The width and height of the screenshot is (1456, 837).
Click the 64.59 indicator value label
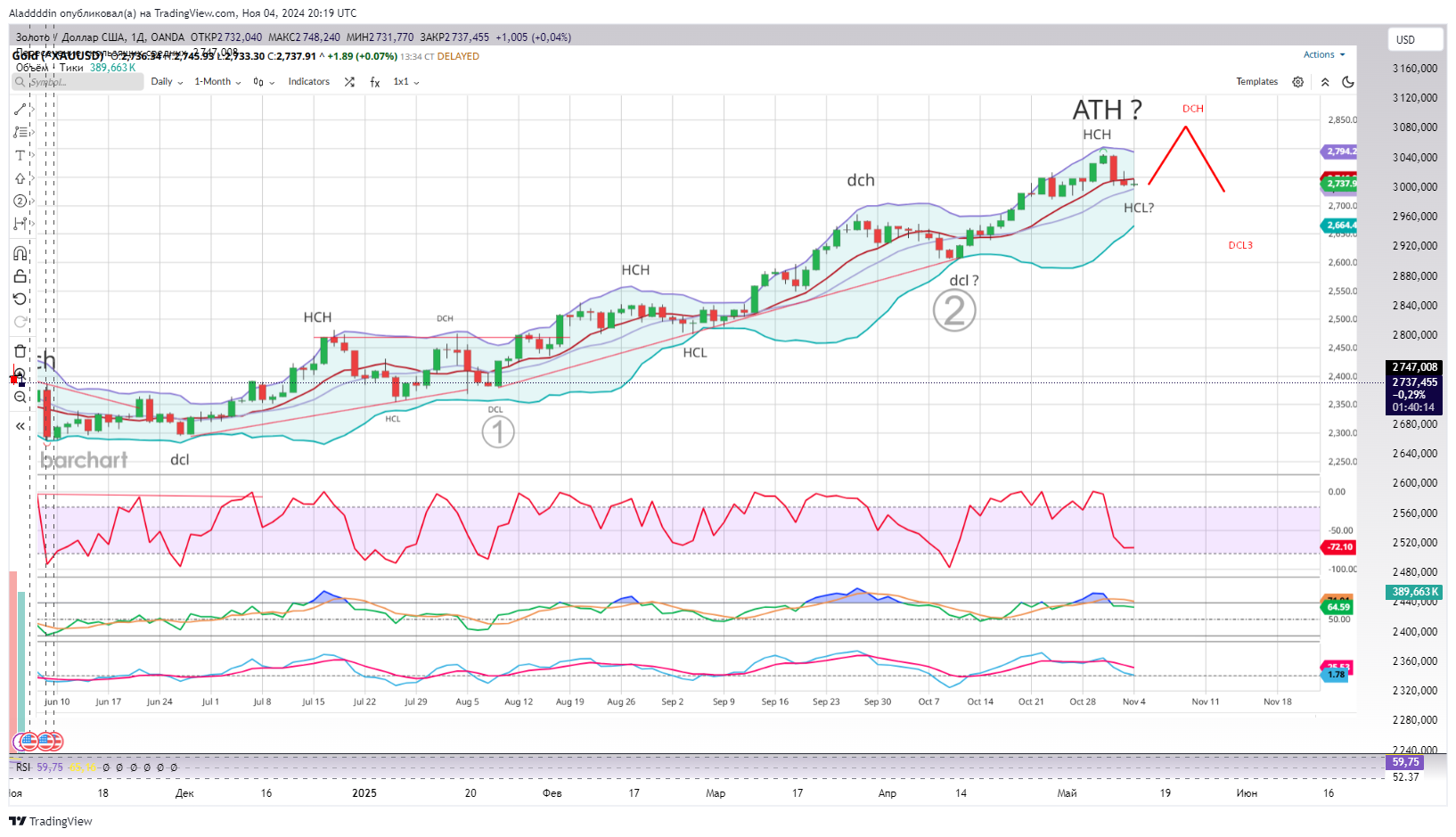(1338, 607)
